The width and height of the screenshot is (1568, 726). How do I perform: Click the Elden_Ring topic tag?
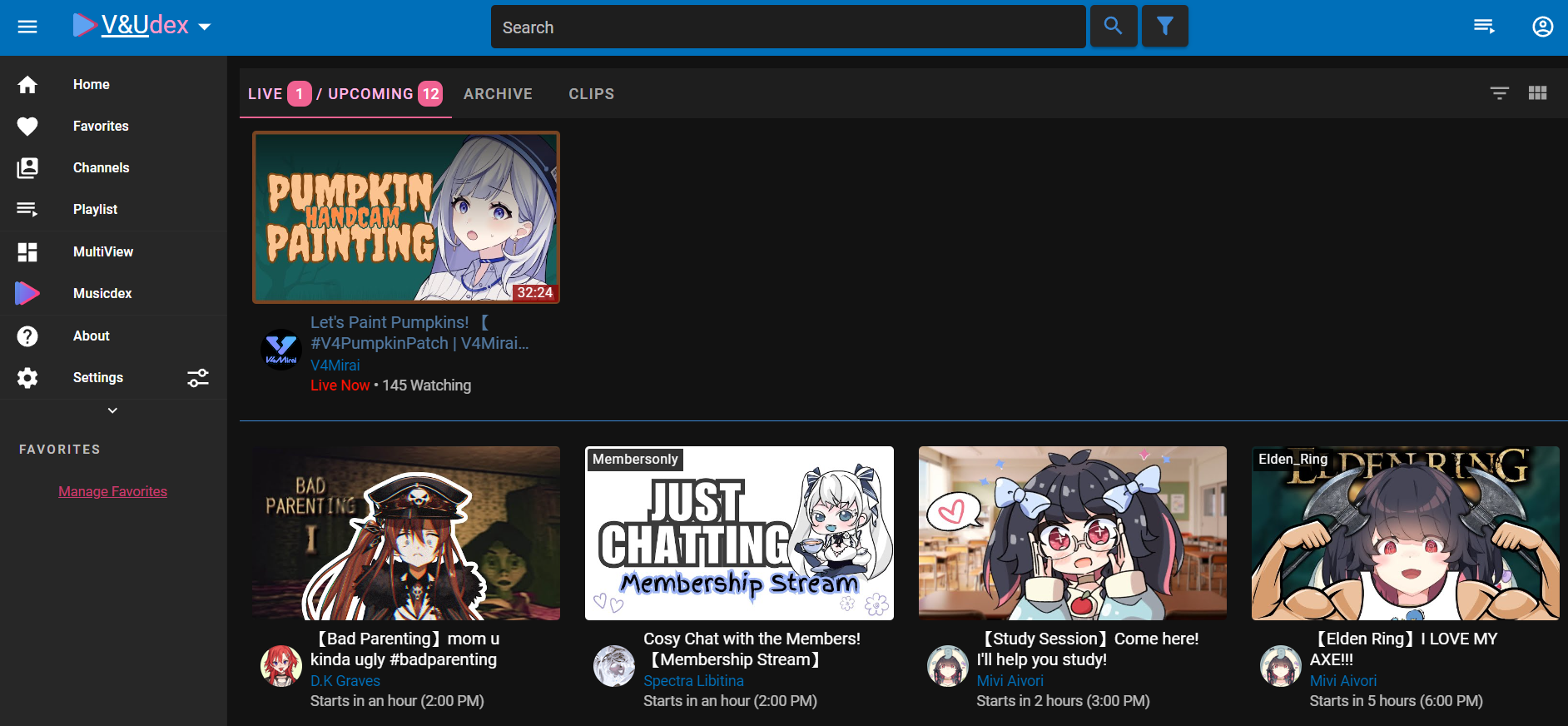pos(1293,460)
